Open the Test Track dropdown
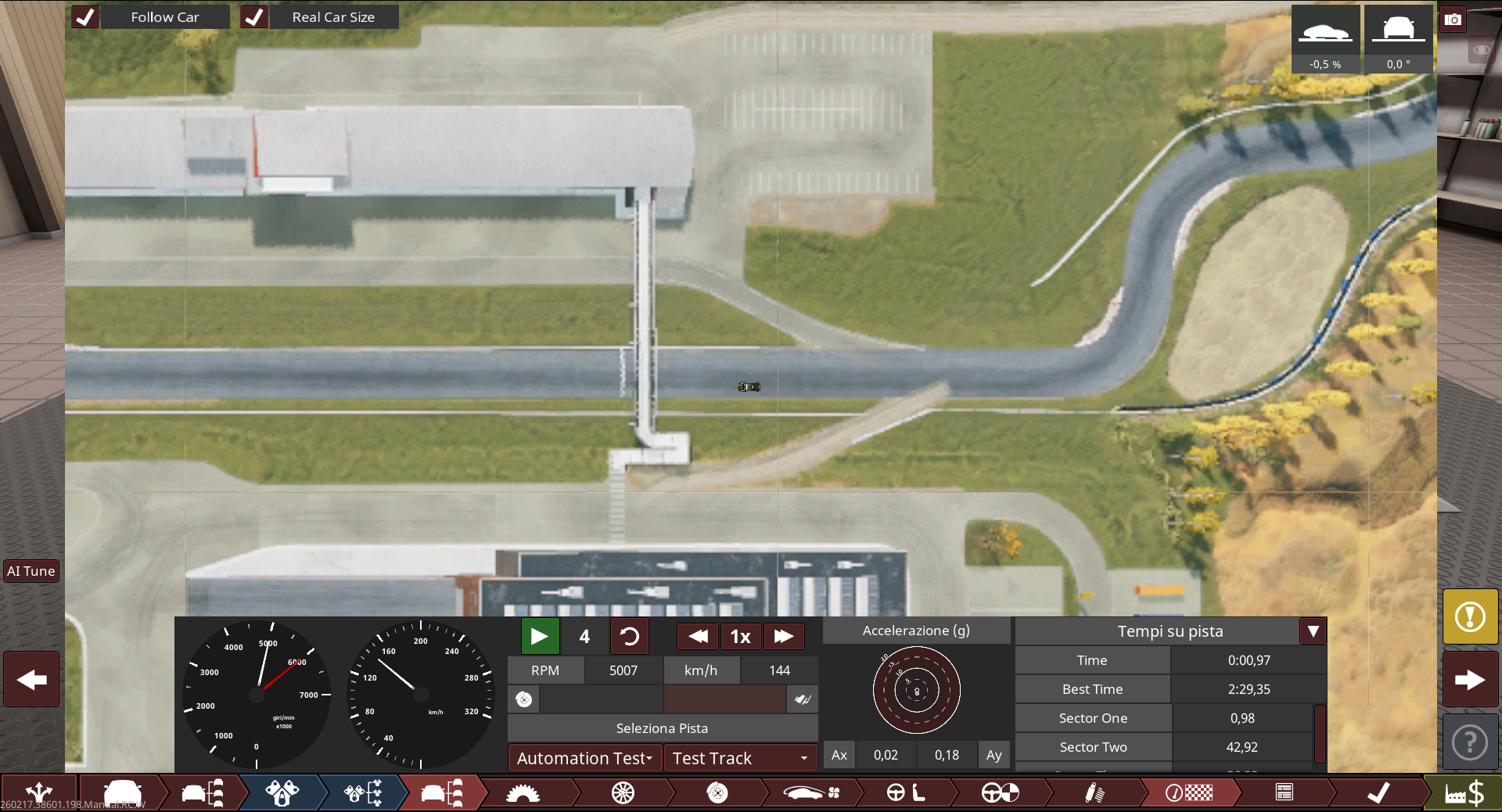Viewport: 1502px width, 812px height. (x=740, y=758)
